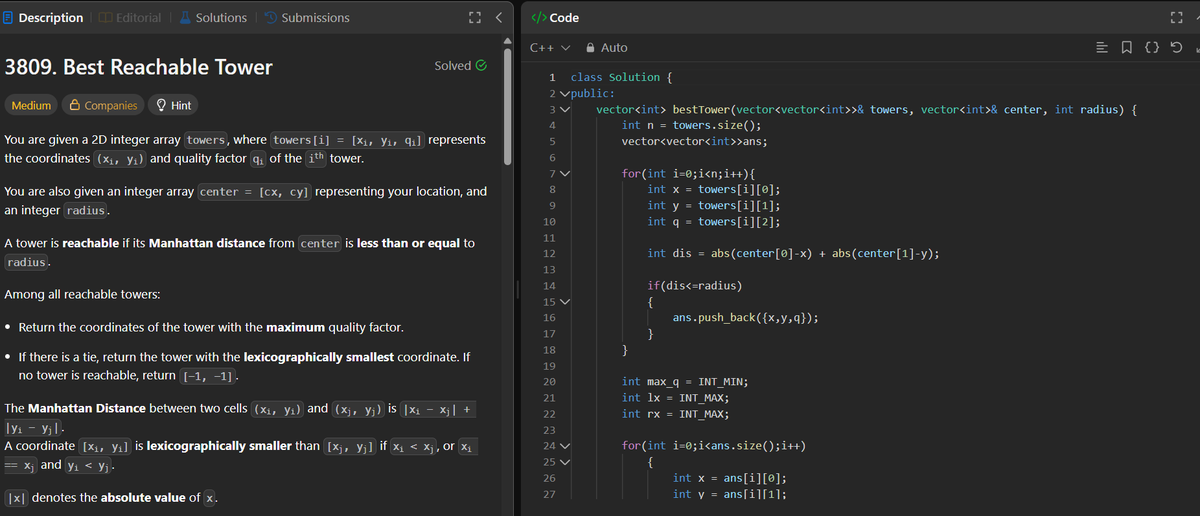Open the Companies tag

point(102,105)
